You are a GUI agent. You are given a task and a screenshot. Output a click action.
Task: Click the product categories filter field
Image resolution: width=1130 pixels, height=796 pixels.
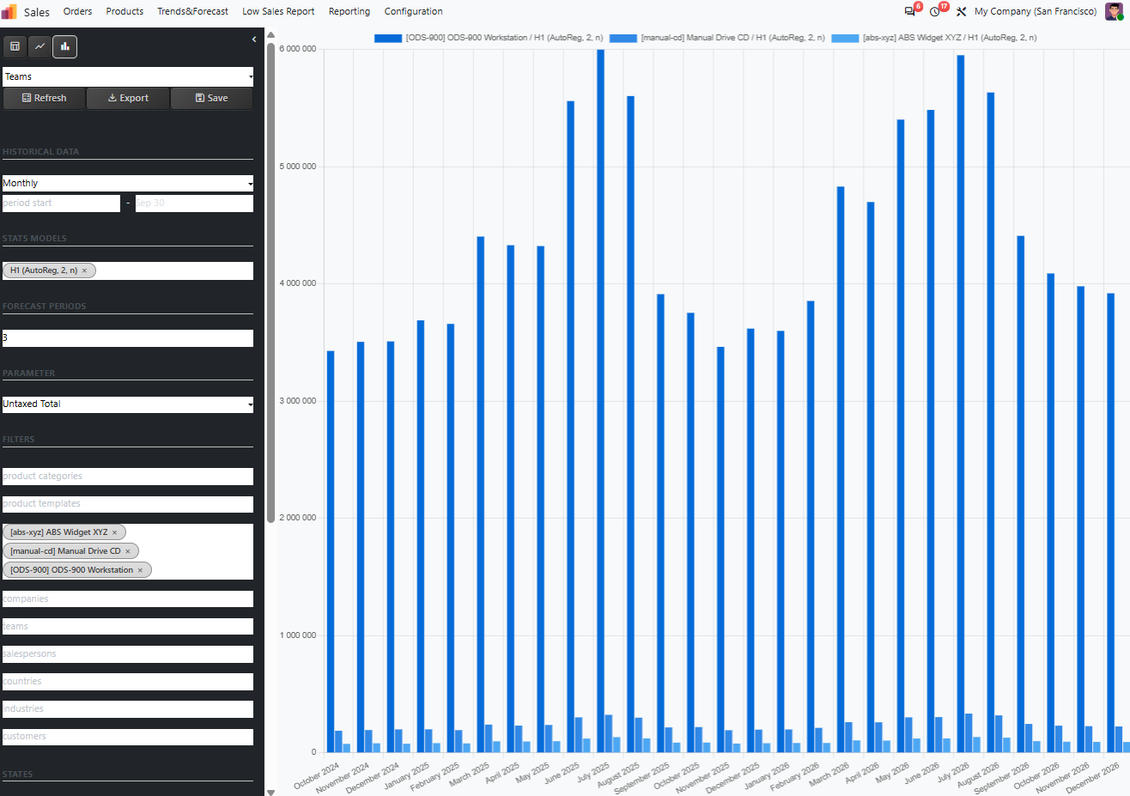pos(128,476)
